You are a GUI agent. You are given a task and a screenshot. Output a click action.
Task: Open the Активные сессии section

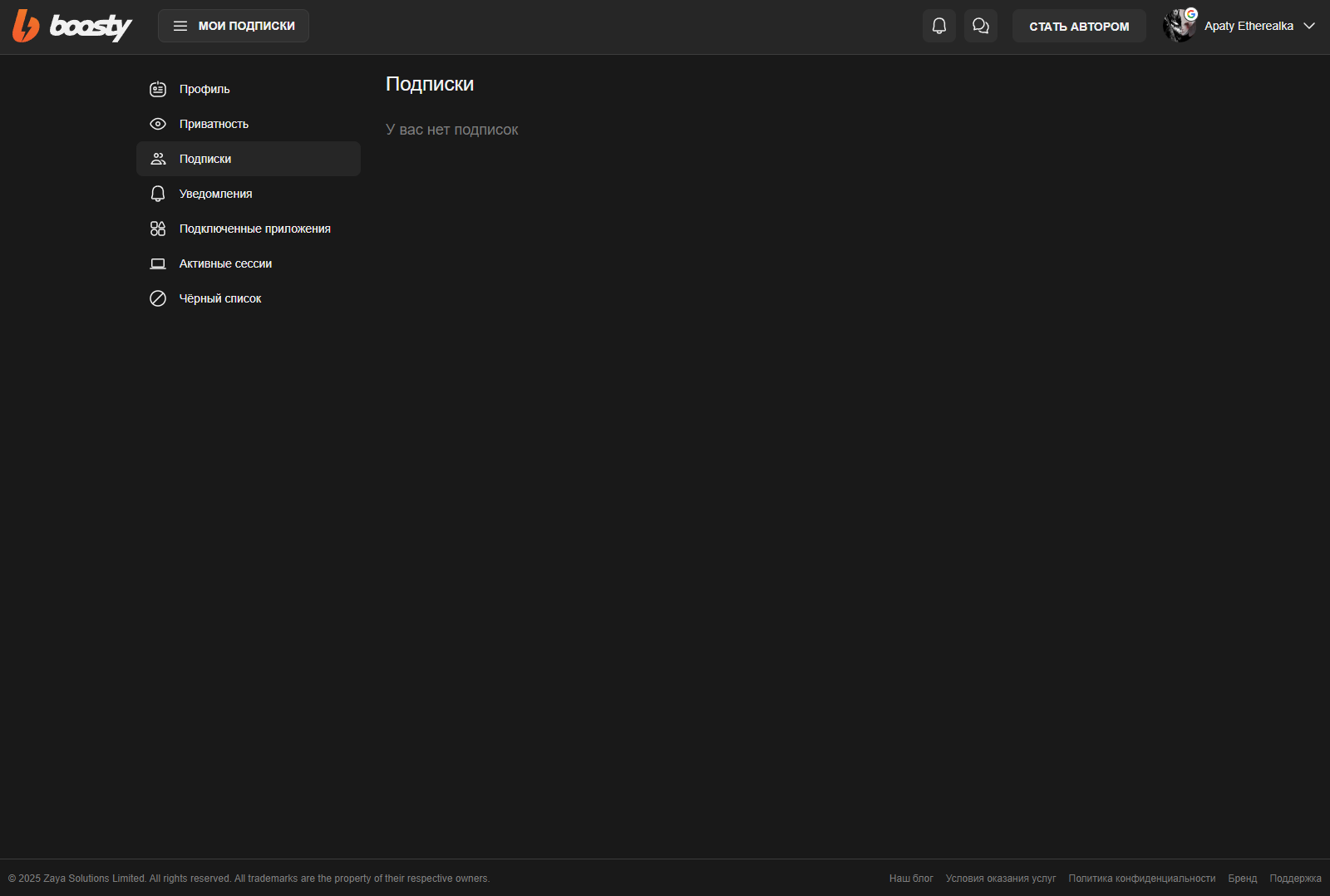tap(225, 263)
